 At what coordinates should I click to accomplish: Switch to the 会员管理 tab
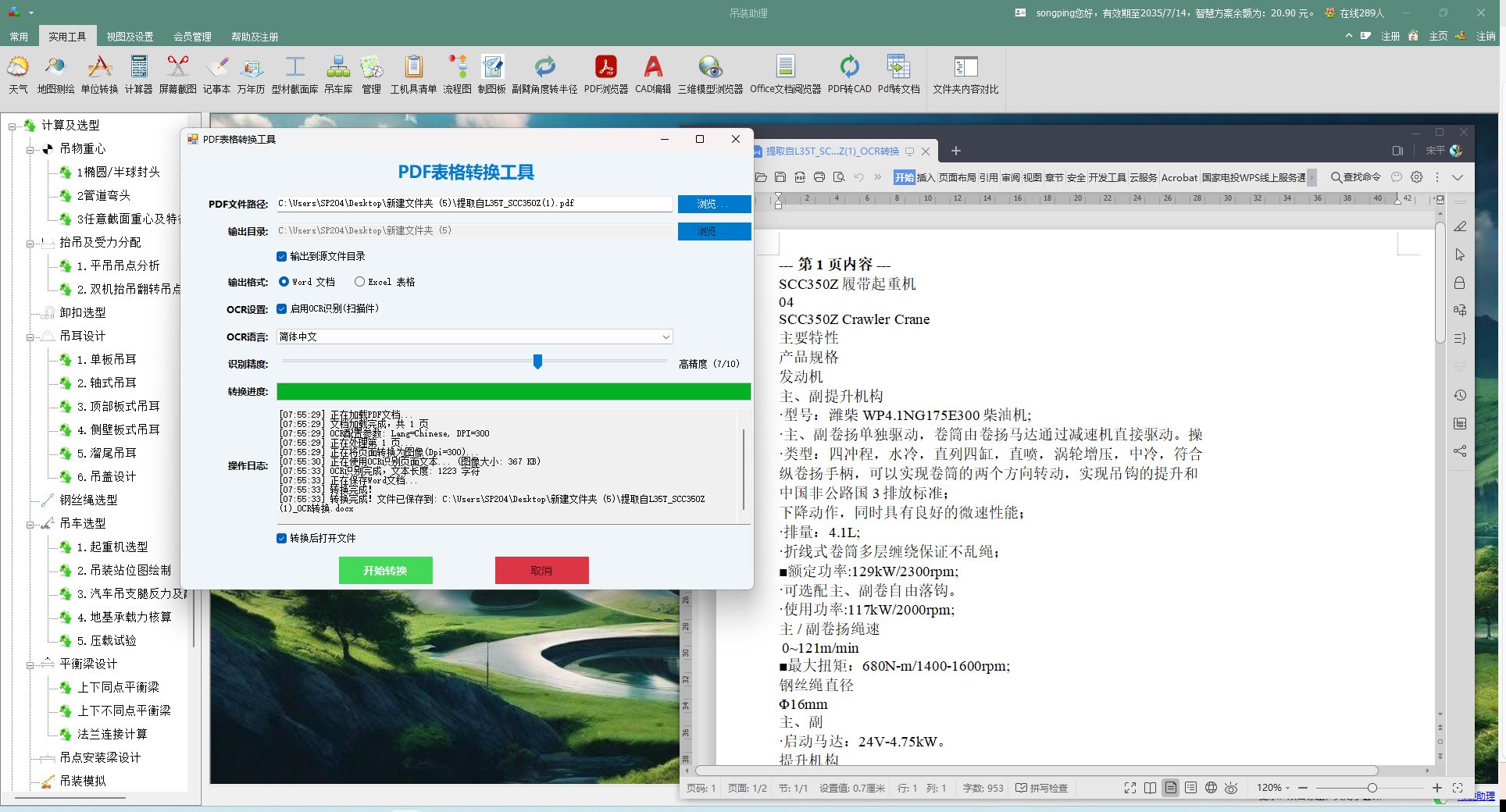[x=192, y=37]
